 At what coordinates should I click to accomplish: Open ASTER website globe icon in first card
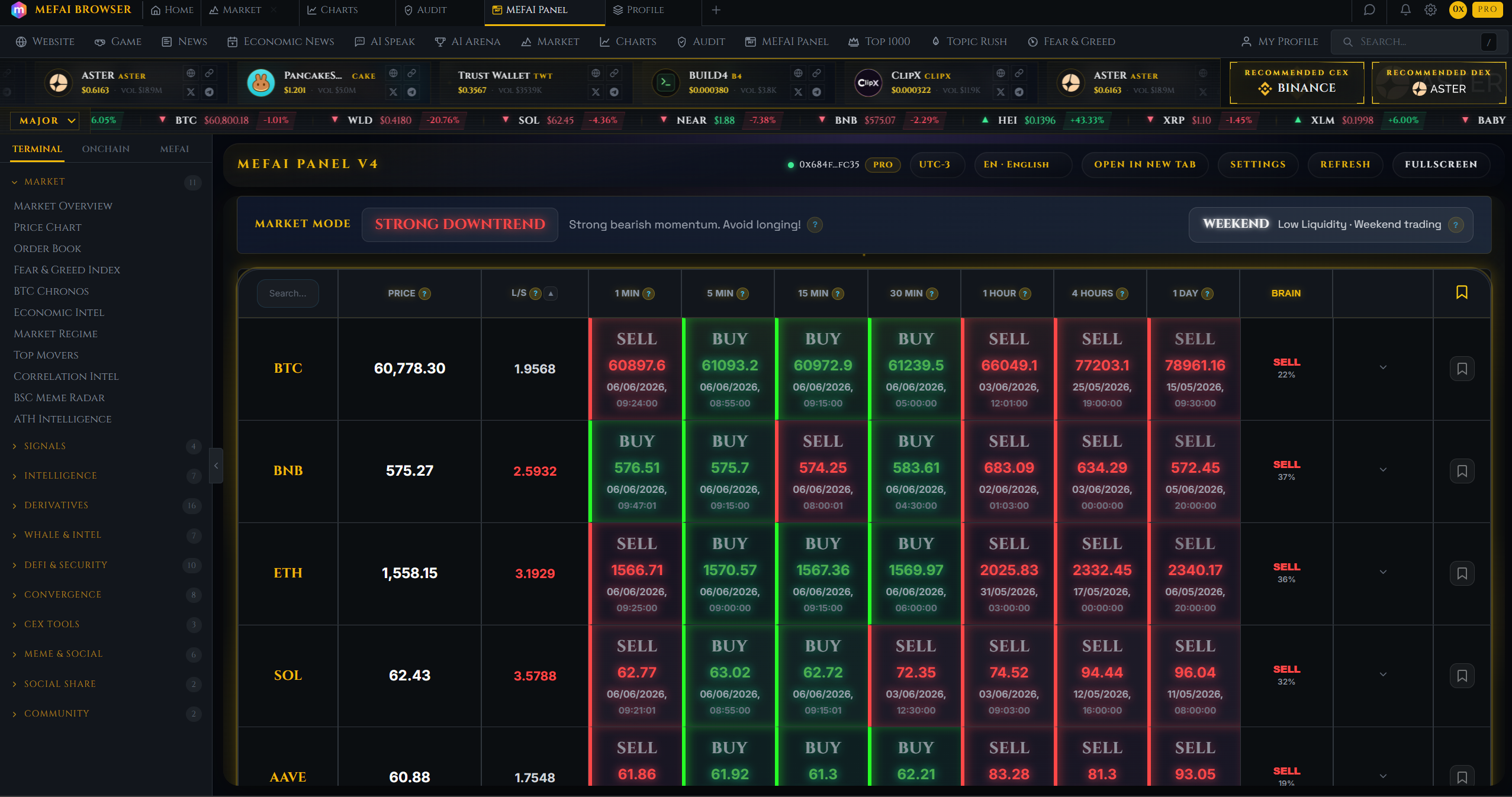[191, 73]
